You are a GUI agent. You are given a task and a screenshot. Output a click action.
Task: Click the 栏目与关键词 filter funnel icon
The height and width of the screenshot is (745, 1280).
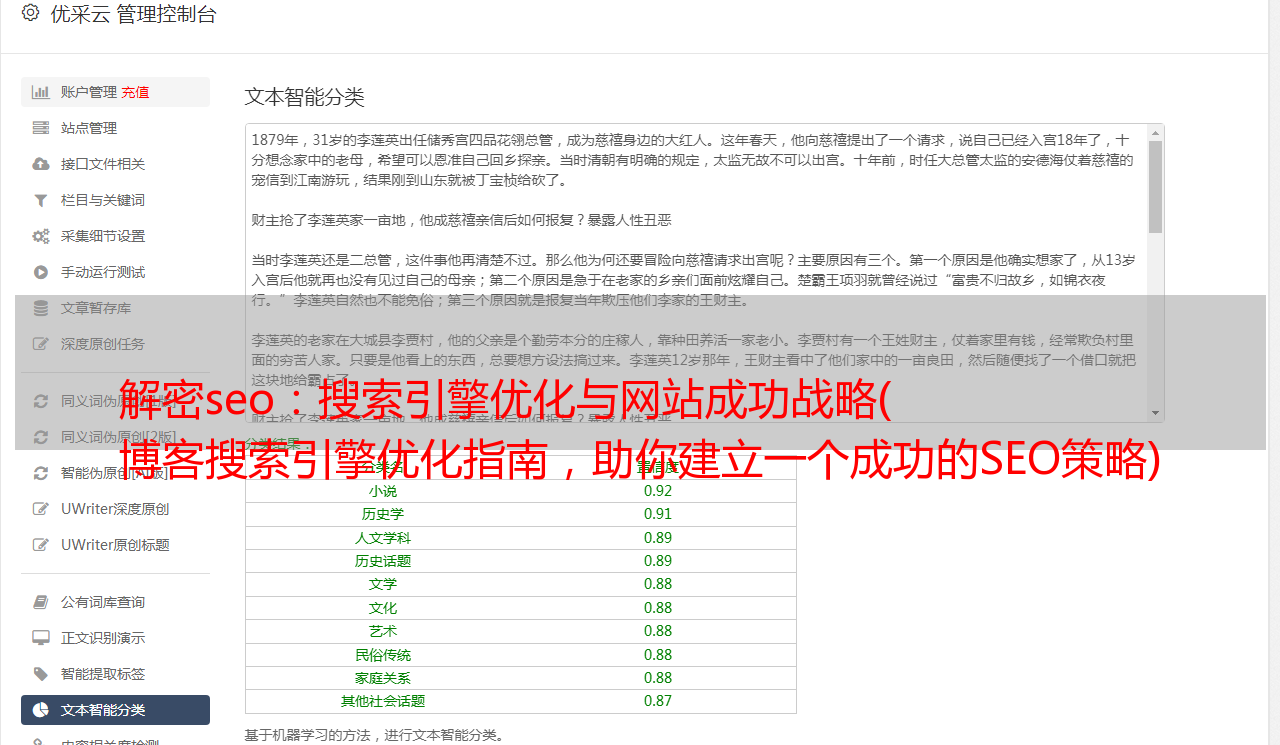pos(41,200)
